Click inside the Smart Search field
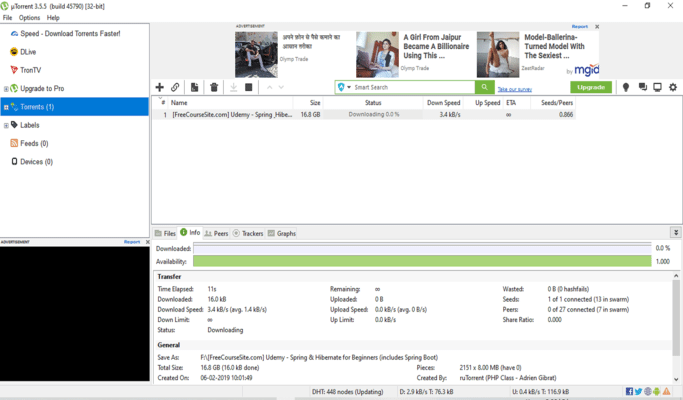This screenshot has height=400, width=683. 413,87
